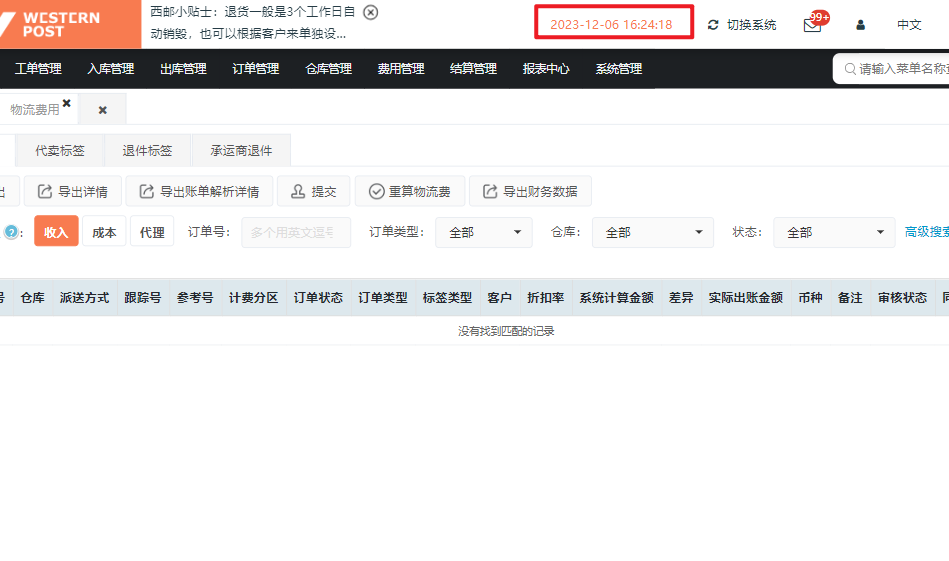The width and height of the screenshot is (949, 561).
Task: Sort by the 订单类型 column header
Action: (383, 298)
